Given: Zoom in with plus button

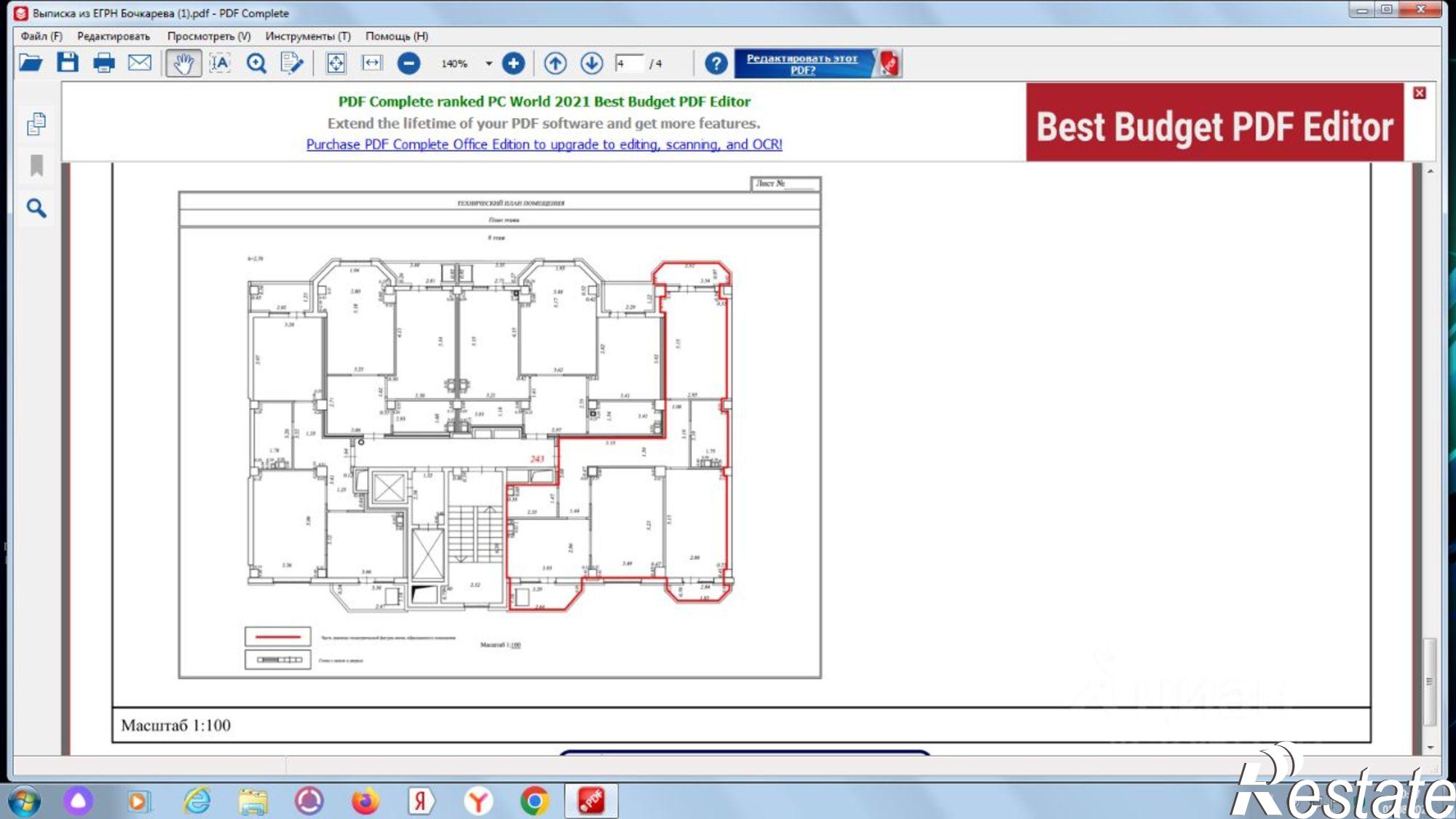Looking at the screenshot, I should (x=513, y=63).
